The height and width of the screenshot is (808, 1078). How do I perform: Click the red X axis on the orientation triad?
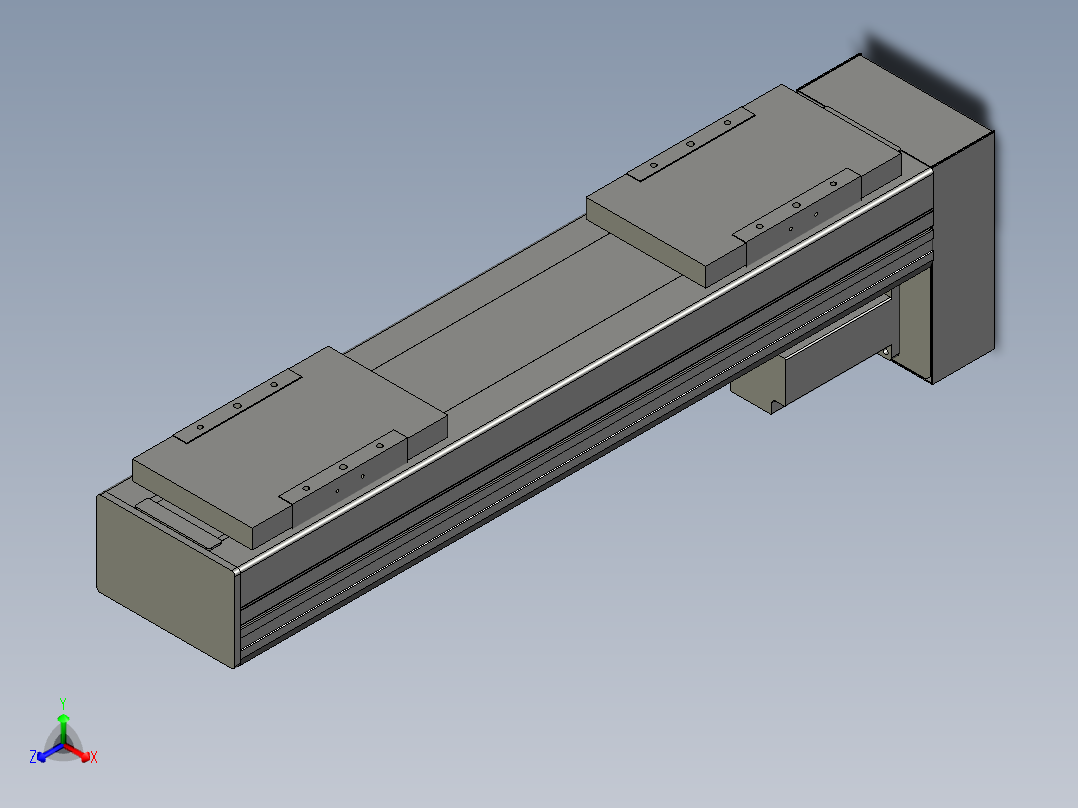(x=81, y=754)
